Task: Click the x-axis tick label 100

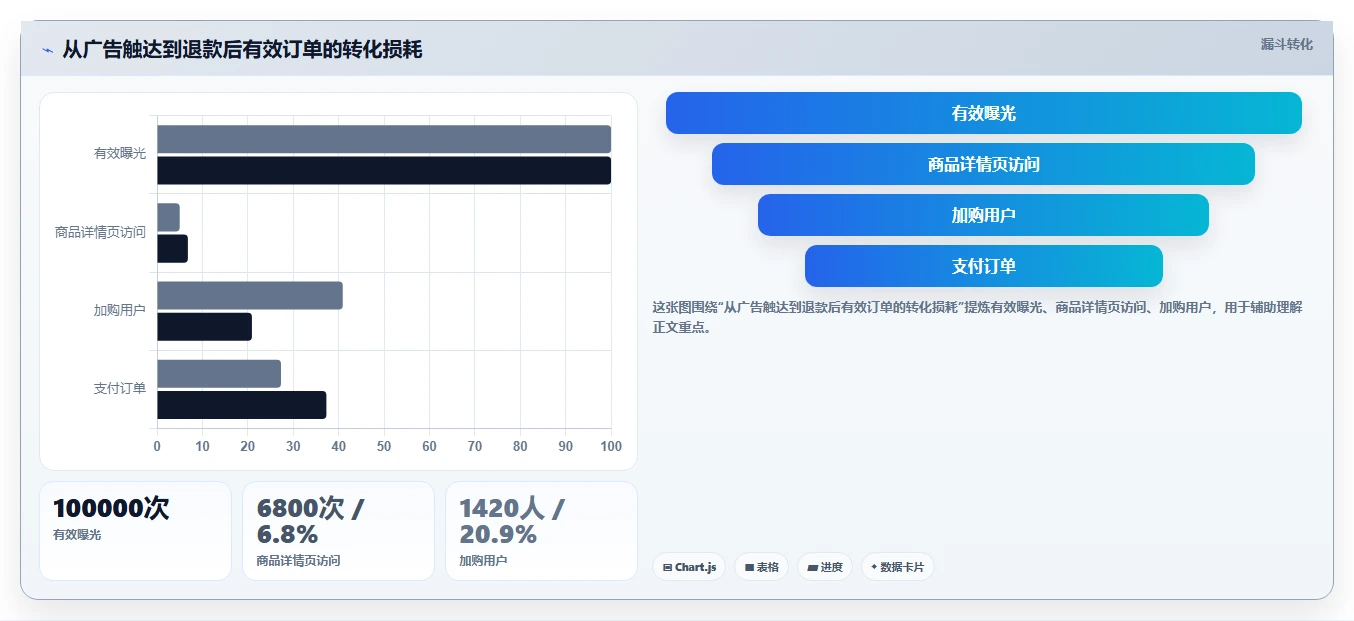Action: 610,446
